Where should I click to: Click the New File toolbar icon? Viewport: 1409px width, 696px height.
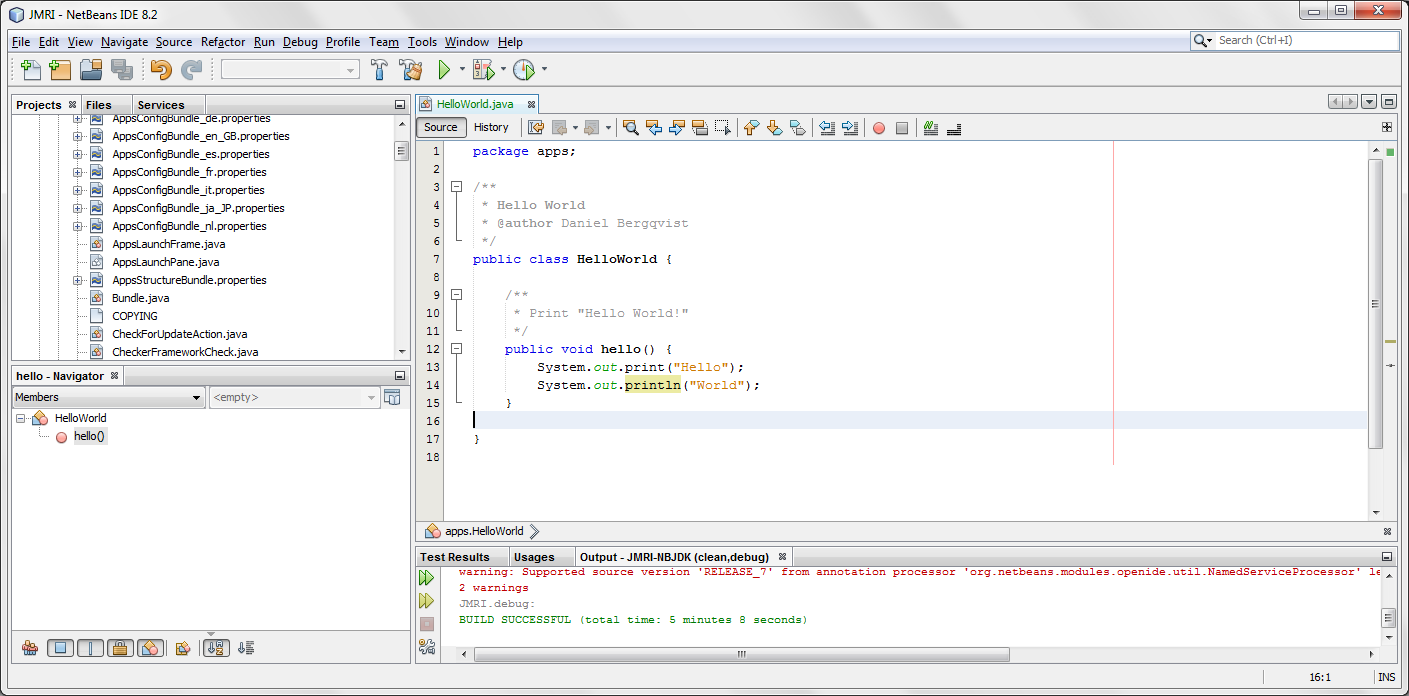[x=31, y=70]
